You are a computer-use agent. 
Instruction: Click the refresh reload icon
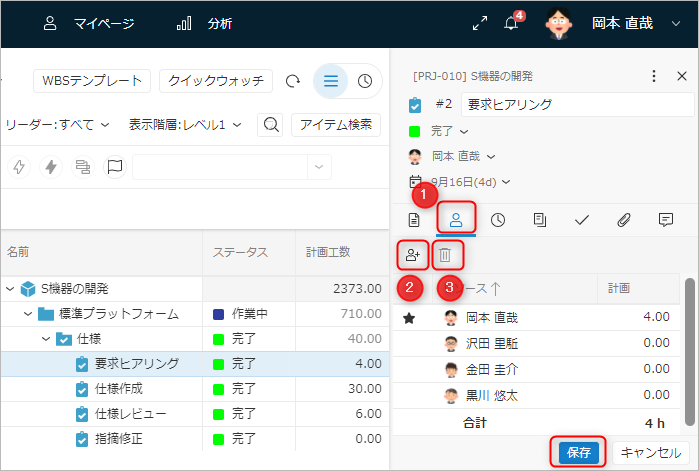[x=293, y=81]
